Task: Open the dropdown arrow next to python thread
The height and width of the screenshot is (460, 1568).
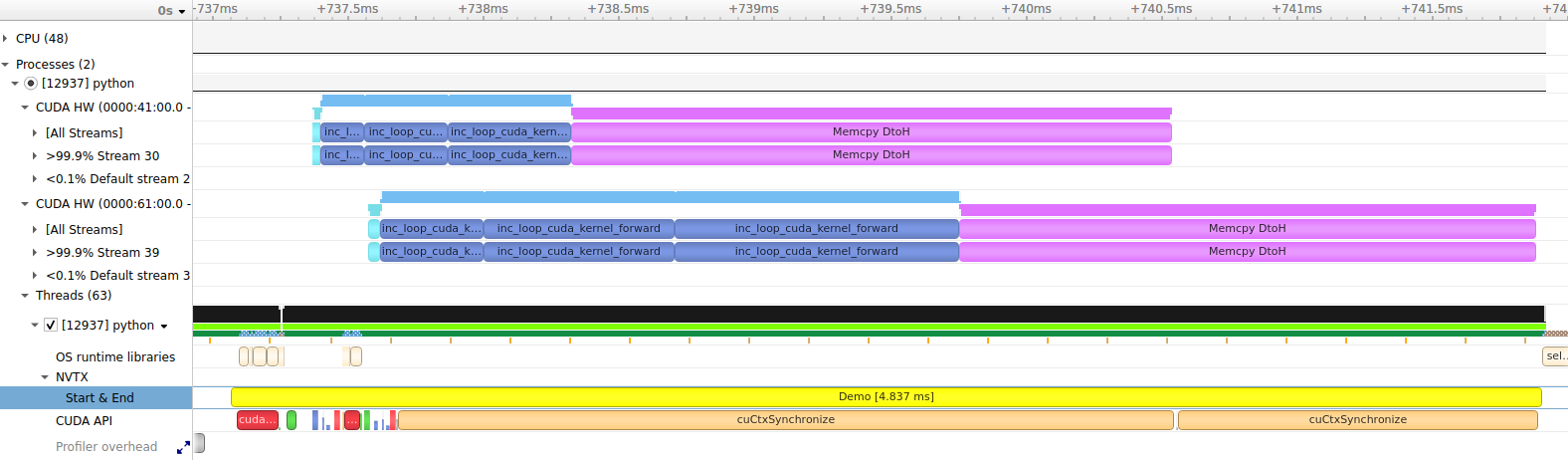Action: click(x=164, y=327)
